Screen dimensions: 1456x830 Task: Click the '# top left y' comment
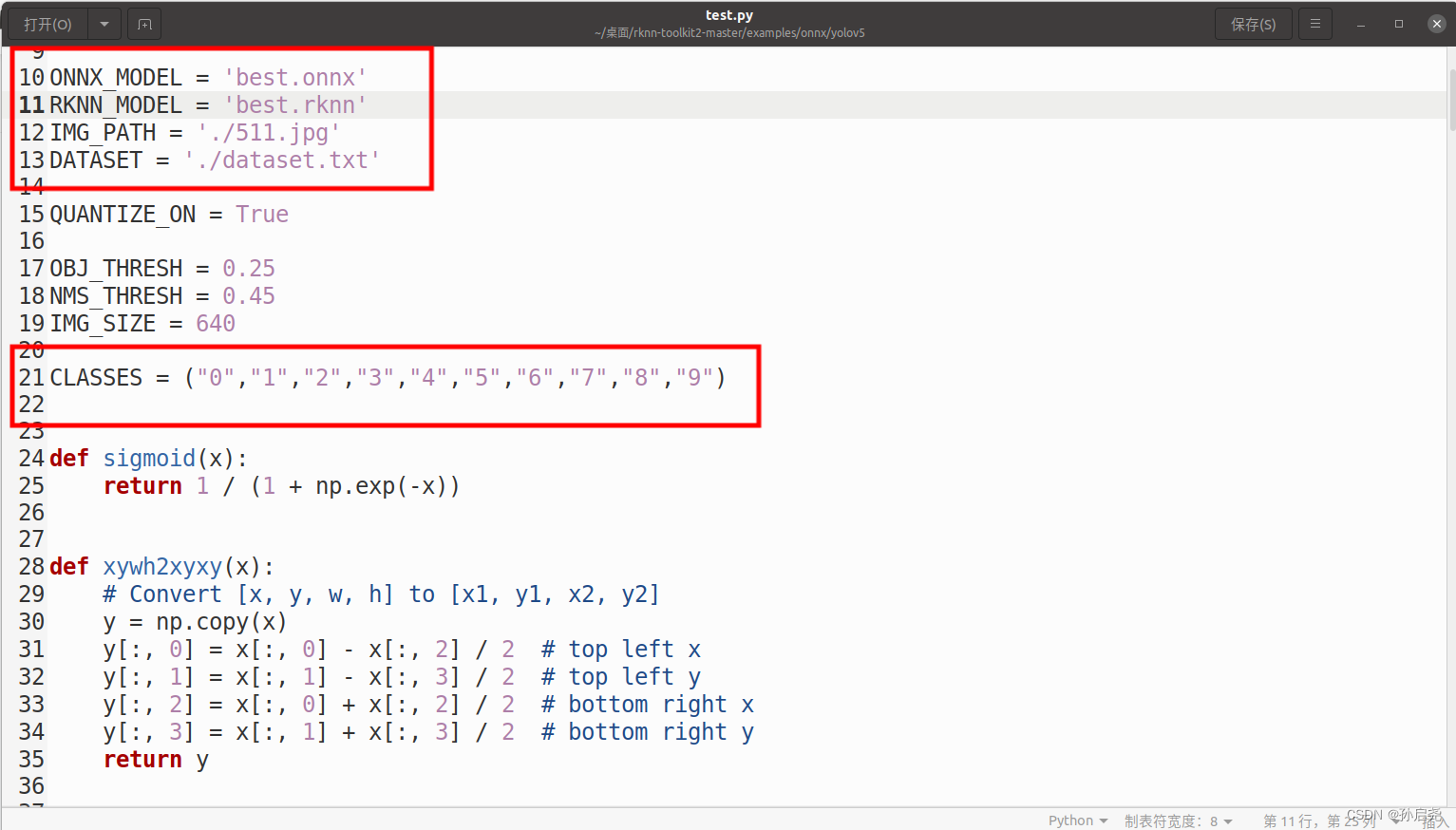pos(621,676)
